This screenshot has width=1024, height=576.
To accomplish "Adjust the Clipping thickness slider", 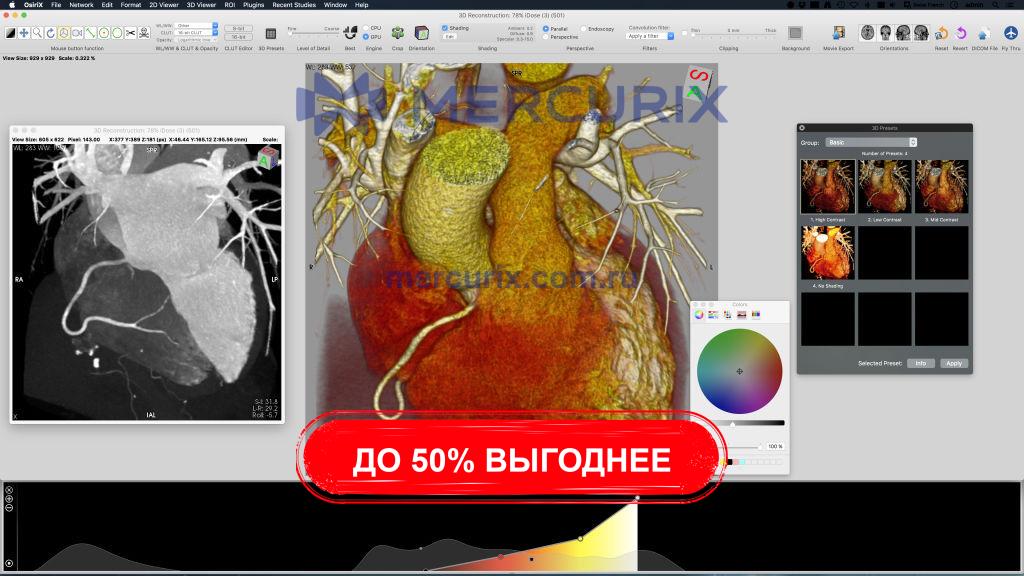I will click(734, 36).
